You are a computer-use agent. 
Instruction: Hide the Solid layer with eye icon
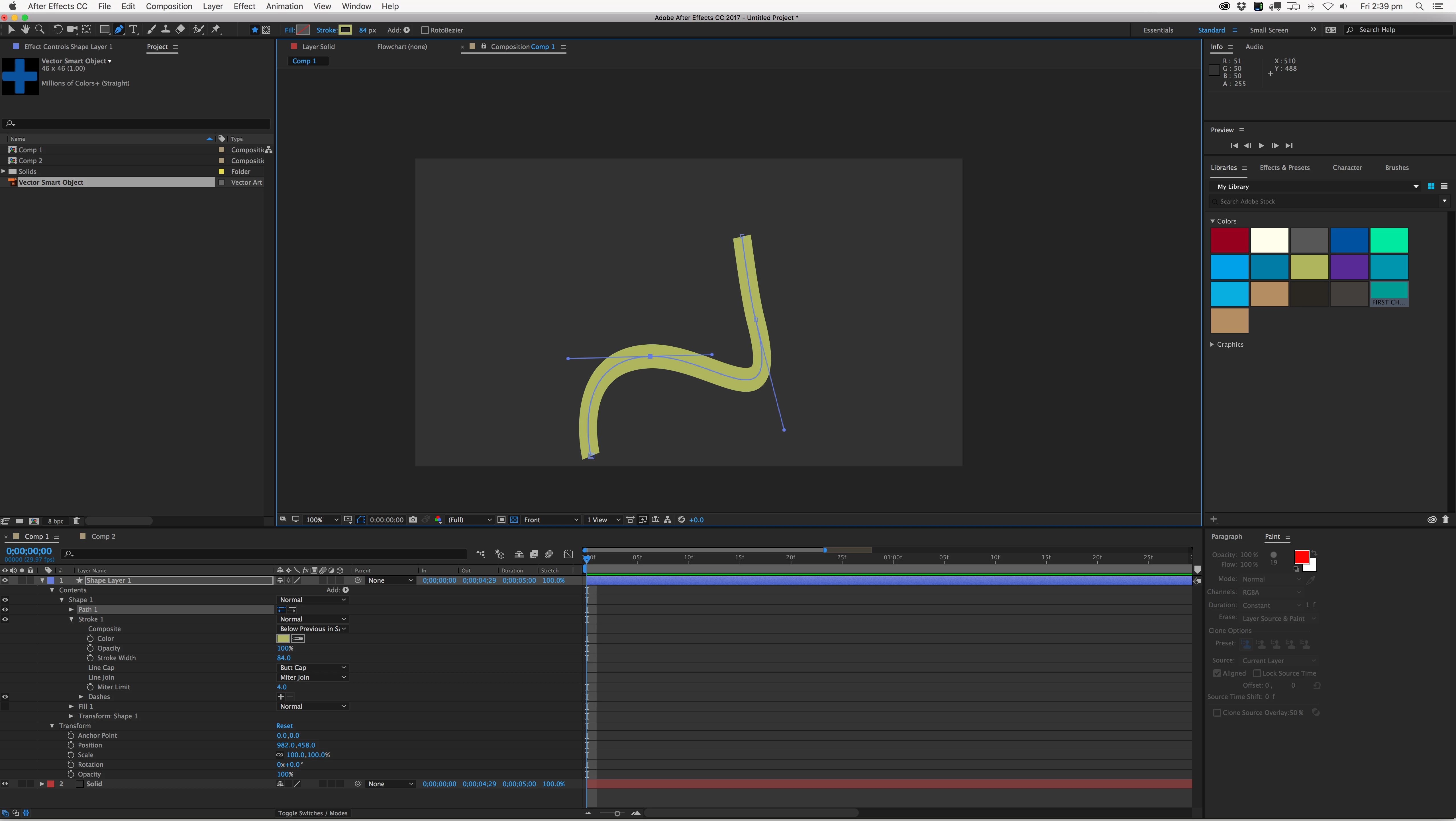(5, 784)
